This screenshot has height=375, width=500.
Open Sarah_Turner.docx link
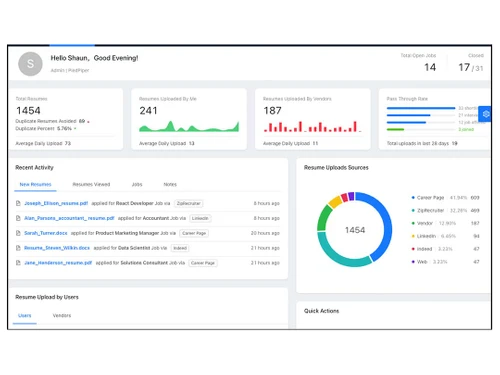click(46, 233)
